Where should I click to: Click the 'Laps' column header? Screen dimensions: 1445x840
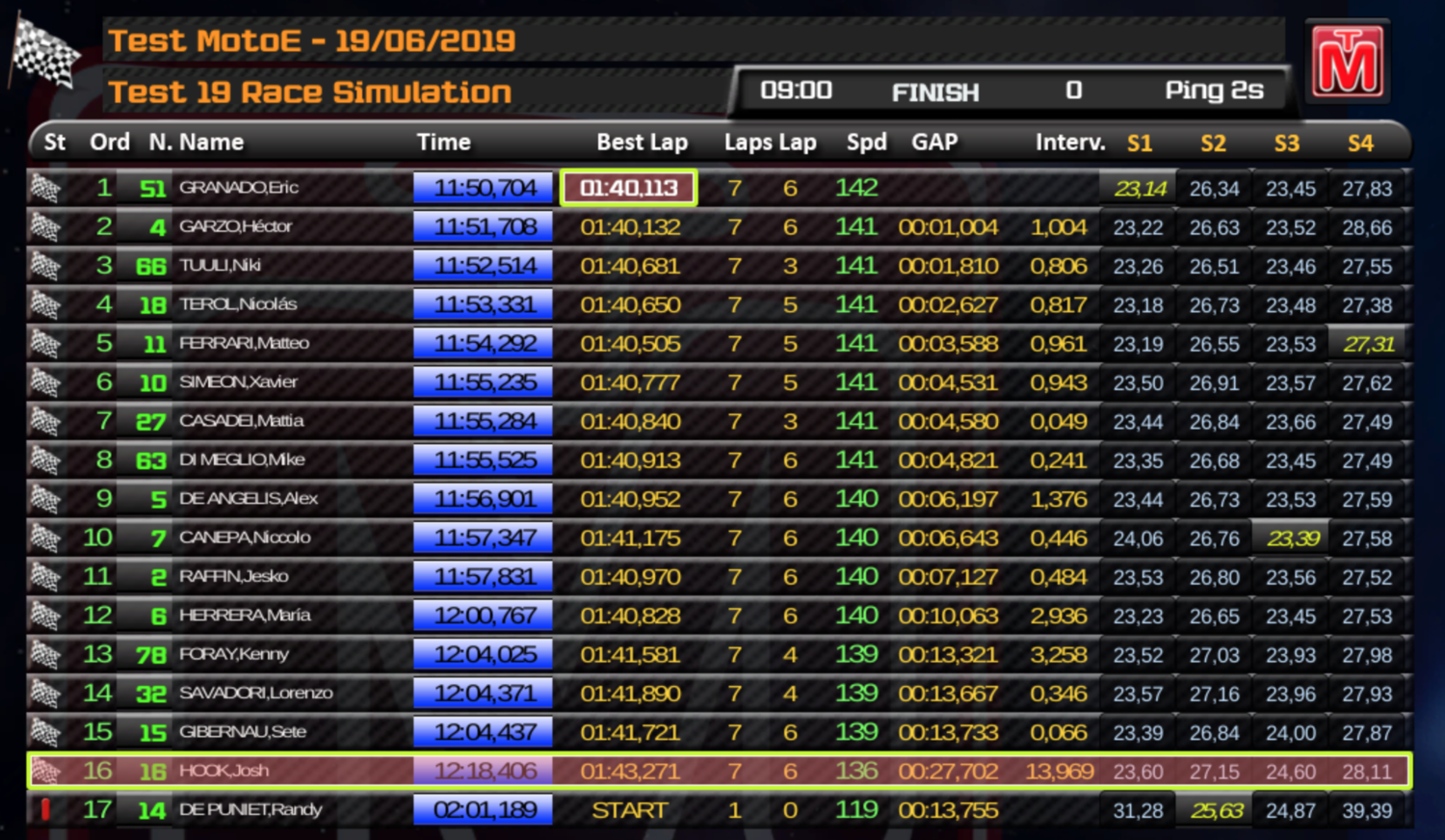[749, 143]
